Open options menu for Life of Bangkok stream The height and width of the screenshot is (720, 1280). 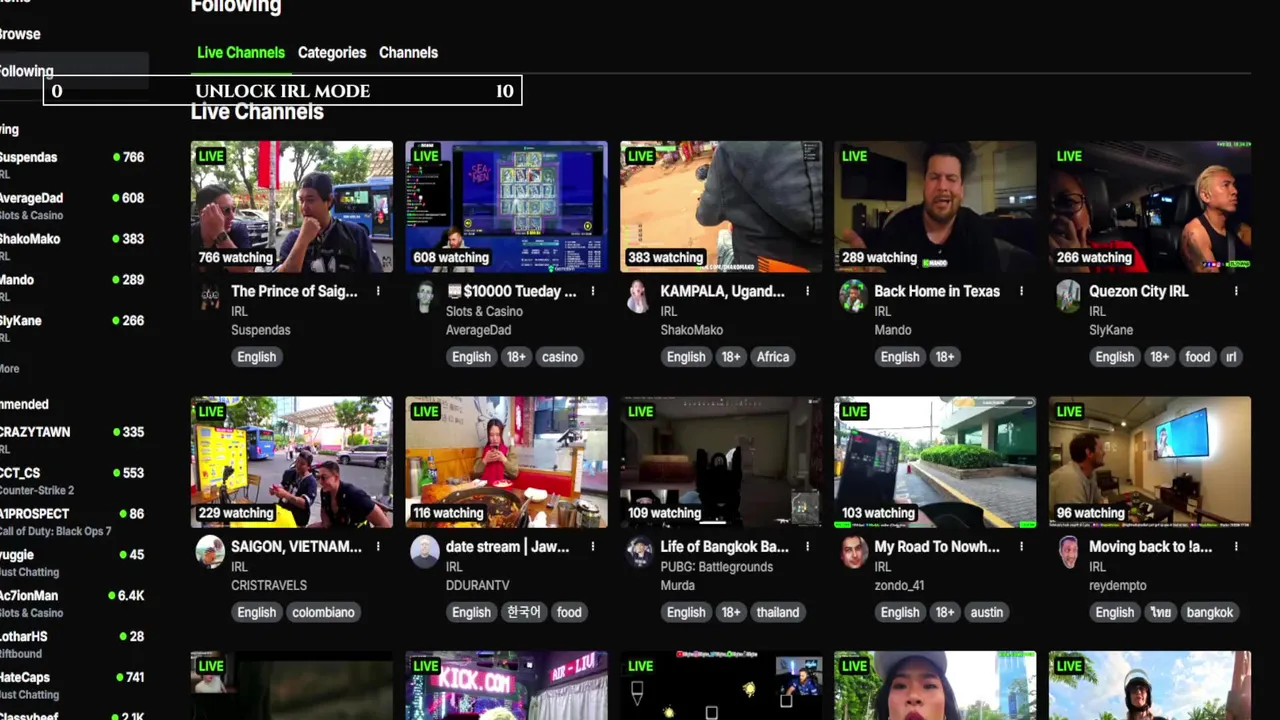tap(807, 547)
